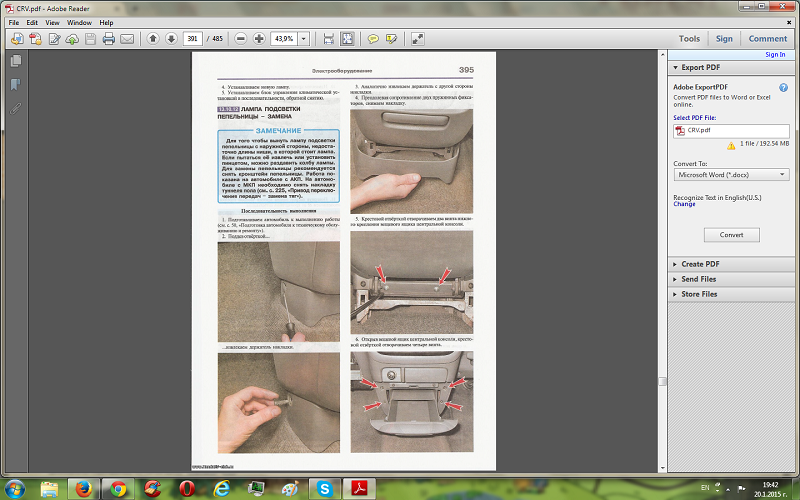The height and width of the screenshot is (500, 800).
Task: Click the CRV.pdf file icon in Select box
Action: click(x=680, y=131)
